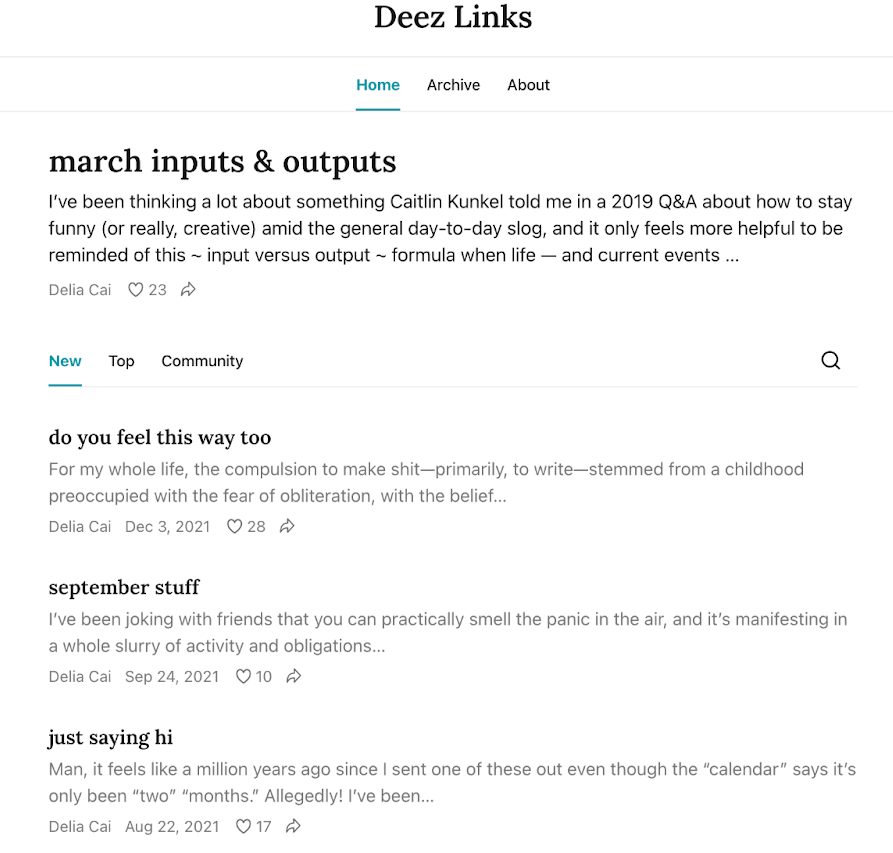Switch to the Community tab

coord(202,361)
